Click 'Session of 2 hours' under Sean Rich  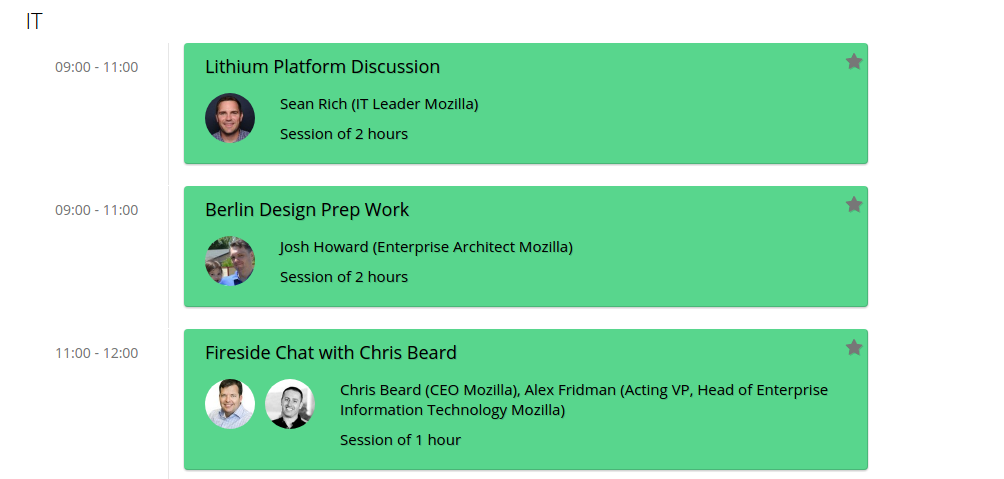344,134
